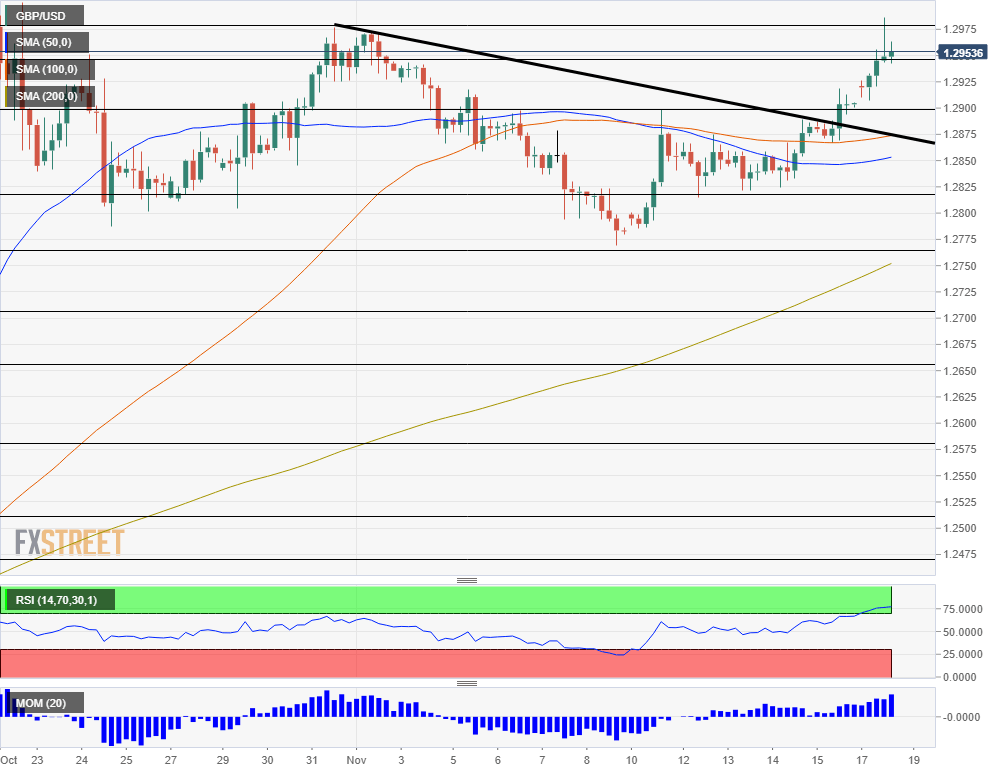Click date 25 on time axis
Image resolution: width=1006 pixels, height=773 pixels.
[x=126, y=760]
